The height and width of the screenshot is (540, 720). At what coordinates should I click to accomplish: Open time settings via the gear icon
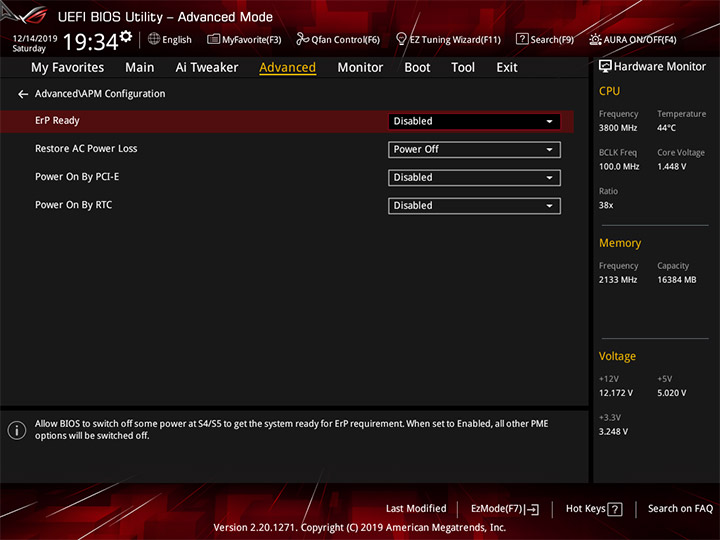click(x=125, y=37)
